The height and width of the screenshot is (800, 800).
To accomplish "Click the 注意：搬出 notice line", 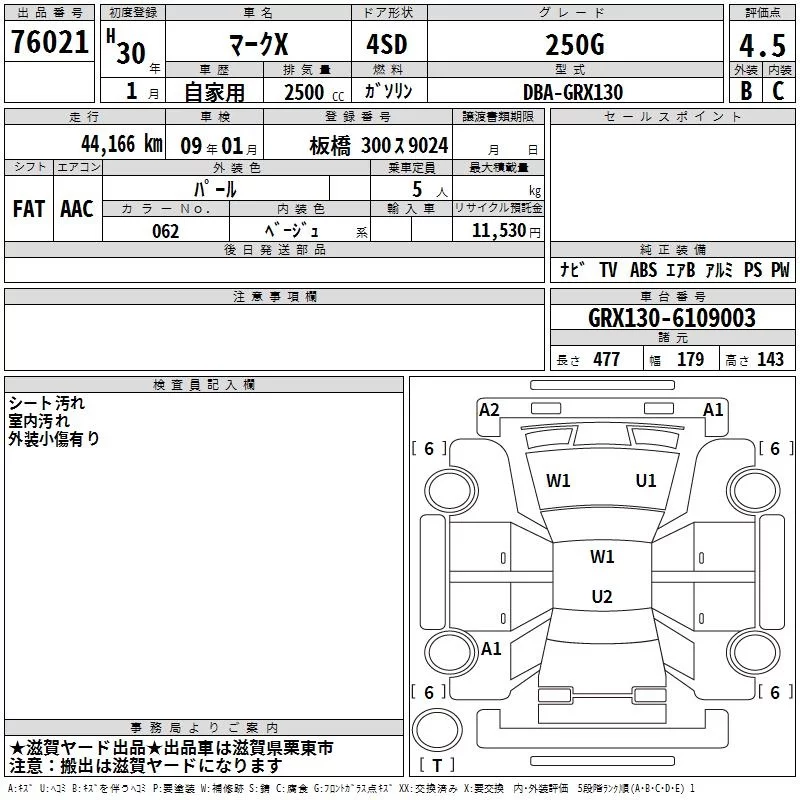I will click(145, 765).
